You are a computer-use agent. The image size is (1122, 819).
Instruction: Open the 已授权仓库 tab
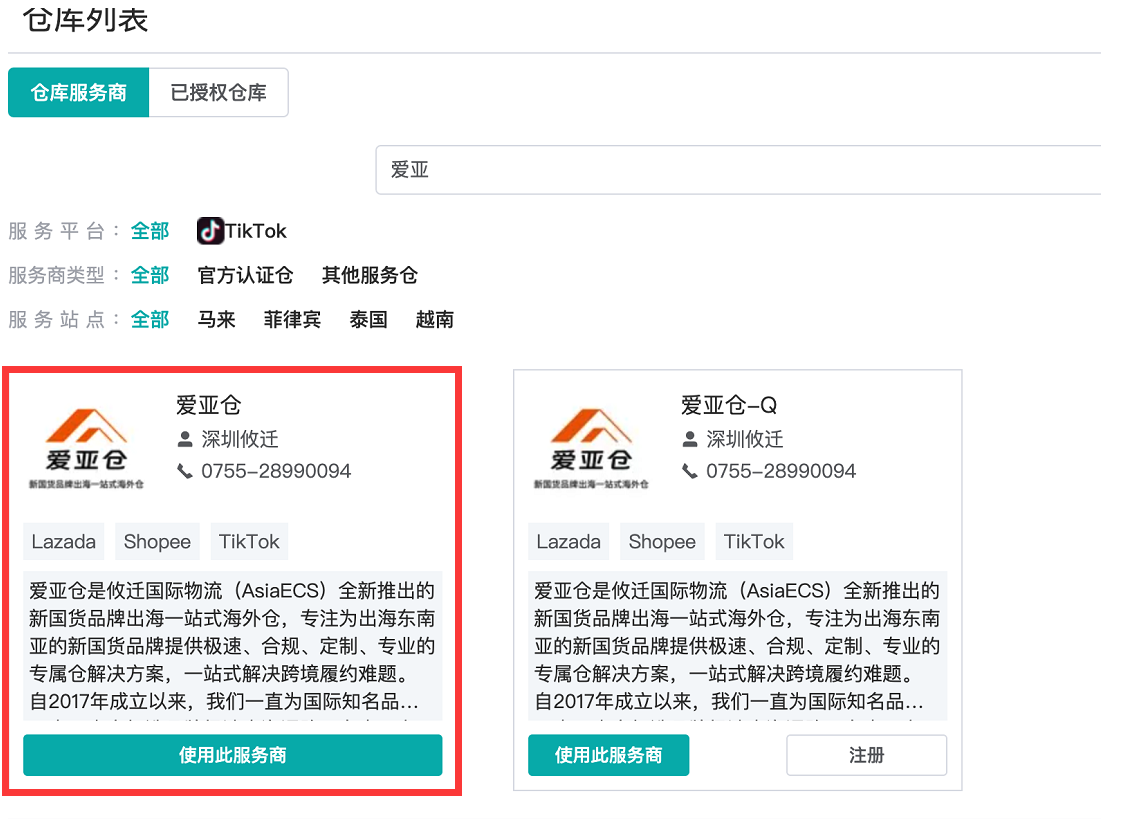pos(218,92)
